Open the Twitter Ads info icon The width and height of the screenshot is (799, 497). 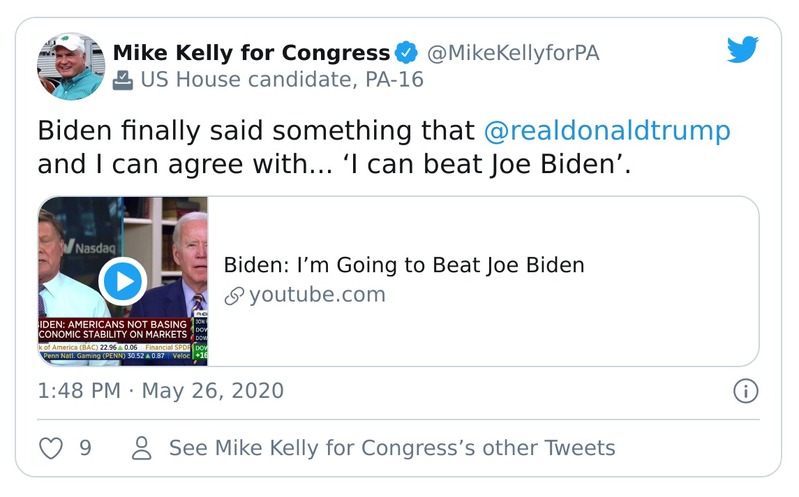[x=745, y=391]
